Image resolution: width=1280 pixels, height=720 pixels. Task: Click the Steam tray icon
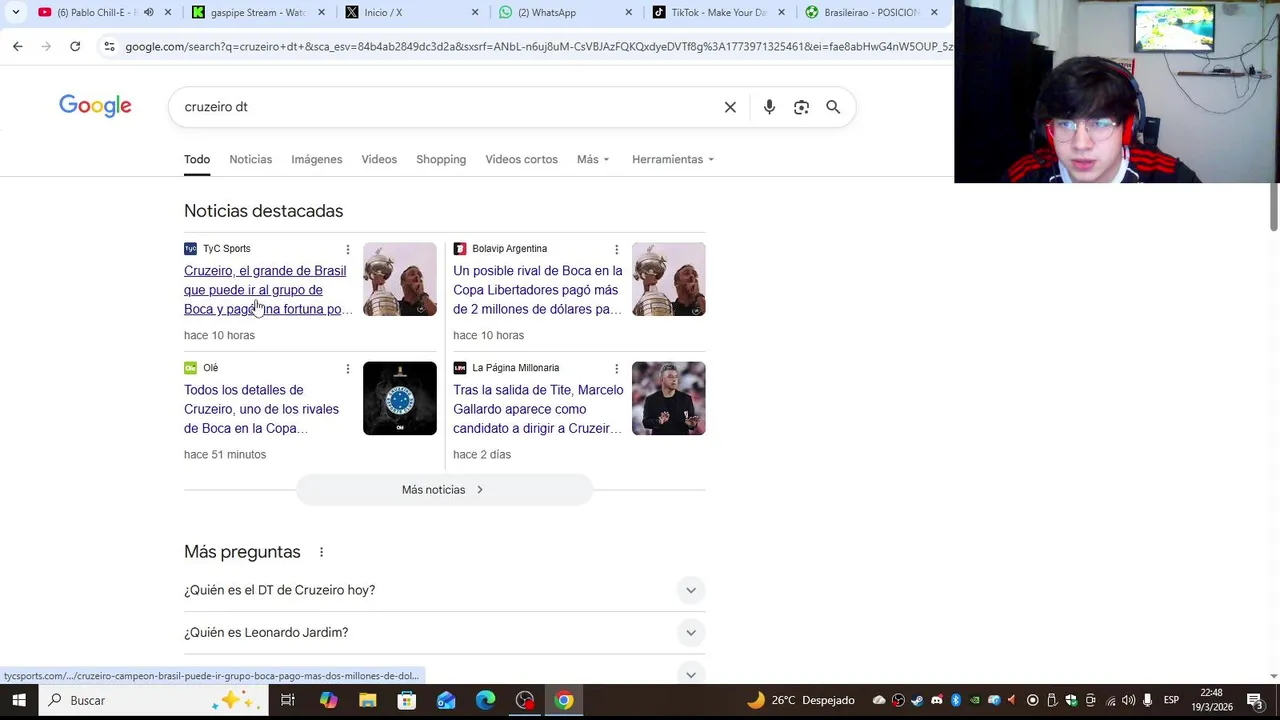click(x=917, y=700)
